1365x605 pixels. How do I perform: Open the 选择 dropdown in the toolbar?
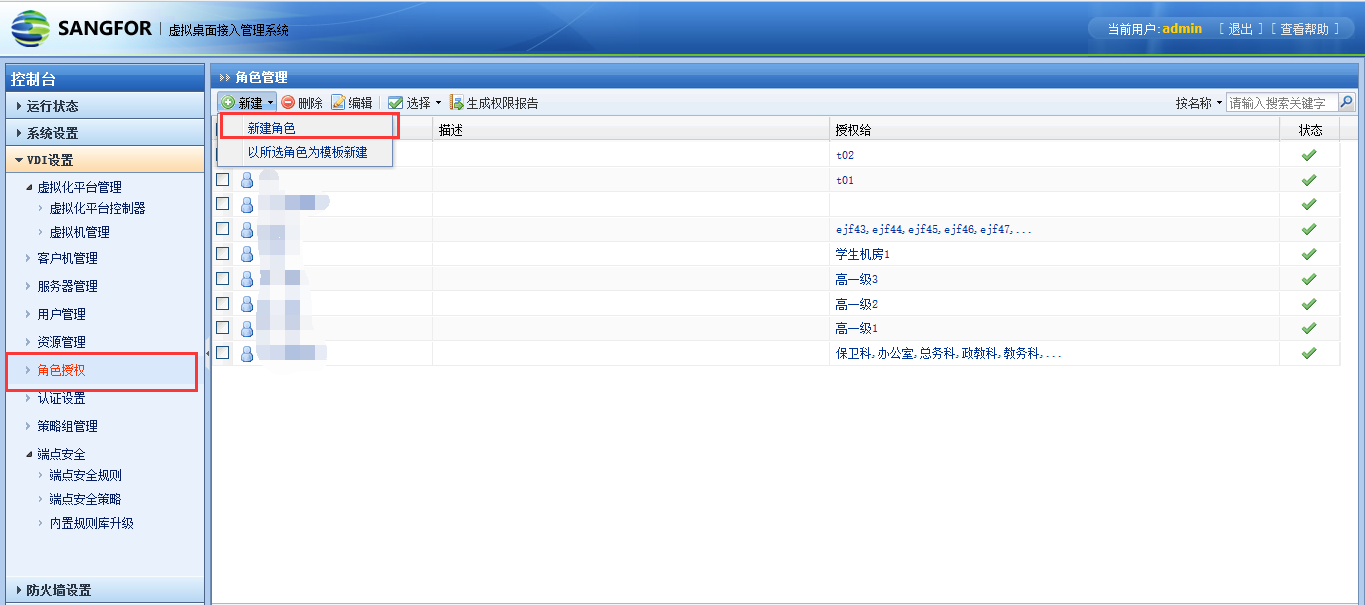coord(414,103)
